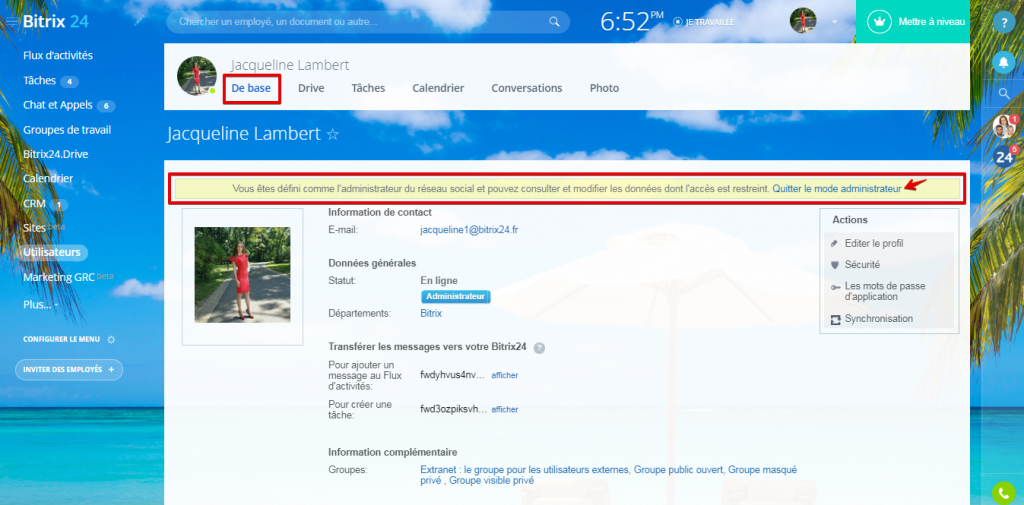This screenshot has height=505, width=1024.
Task: Click the Administrateur badge
Action: (x=455, y=297)
